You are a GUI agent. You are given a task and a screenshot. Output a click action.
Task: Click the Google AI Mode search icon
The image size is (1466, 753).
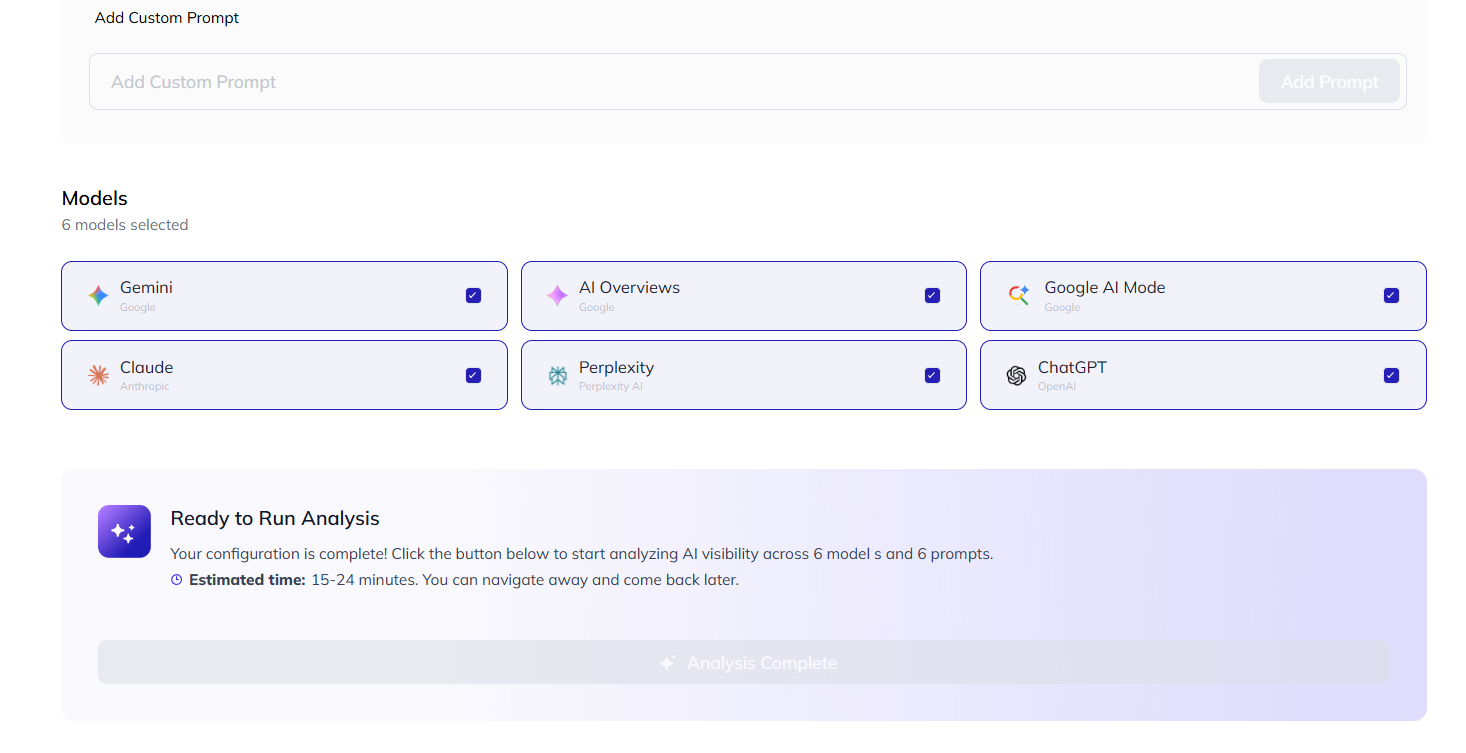[x=1018, y=295]
